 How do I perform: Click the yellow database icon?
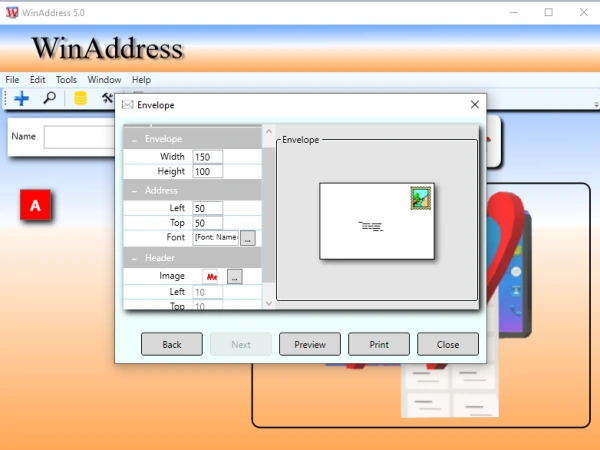pos(80,98)
